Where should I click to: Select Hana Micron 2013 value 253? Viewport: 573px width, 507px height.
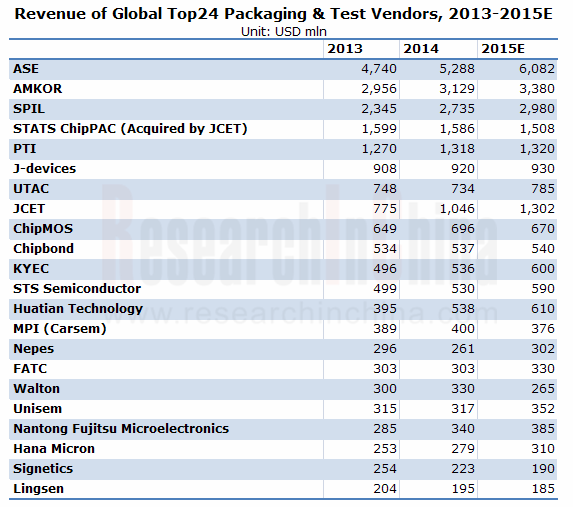click(x=385, y=449)
